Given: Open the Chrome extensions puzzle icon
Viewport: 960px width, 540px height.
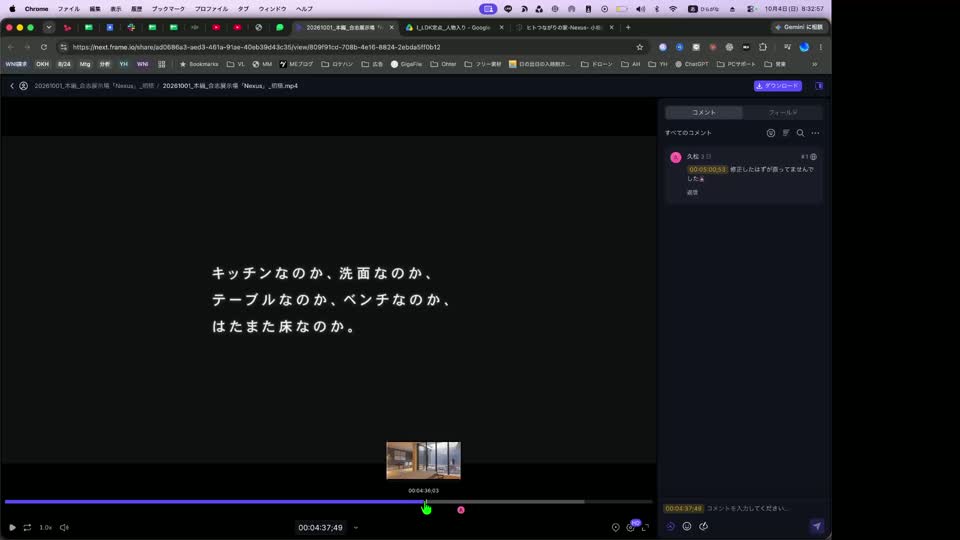Looking at the screenshot, I should [x=763, y=47].
